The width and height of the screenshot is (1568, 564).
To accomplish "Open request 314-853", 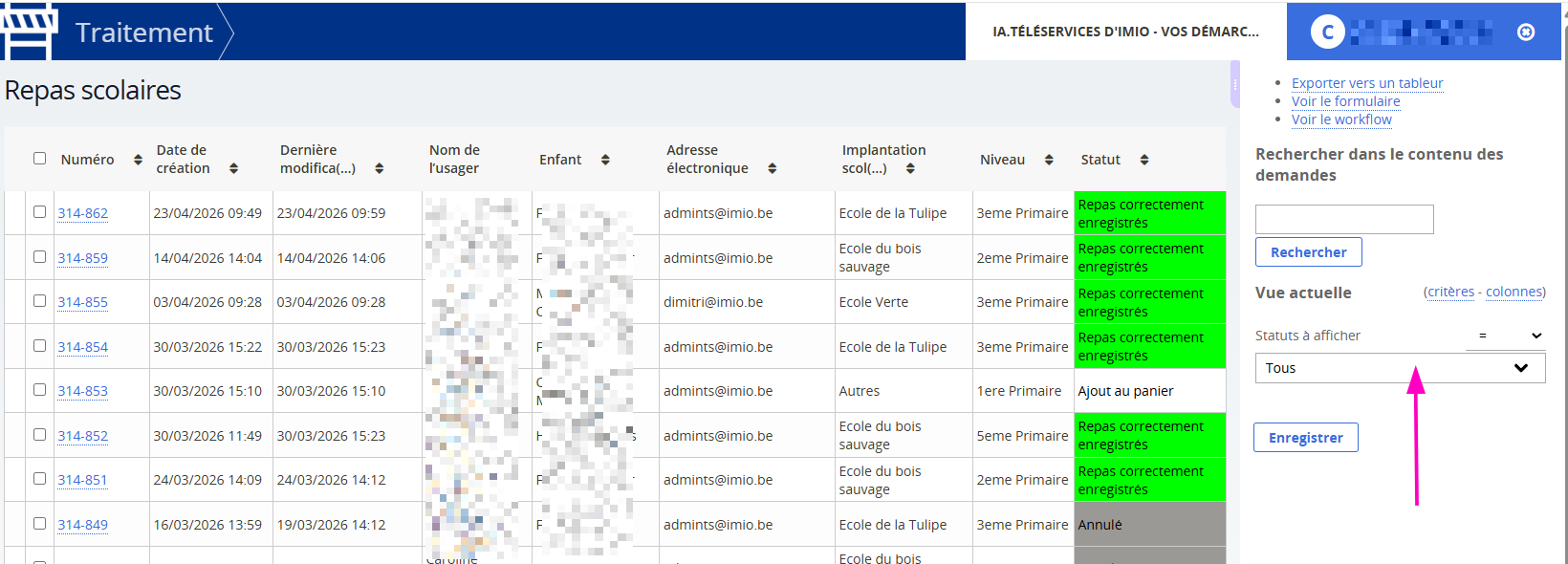I will click(x=82, y=391).
